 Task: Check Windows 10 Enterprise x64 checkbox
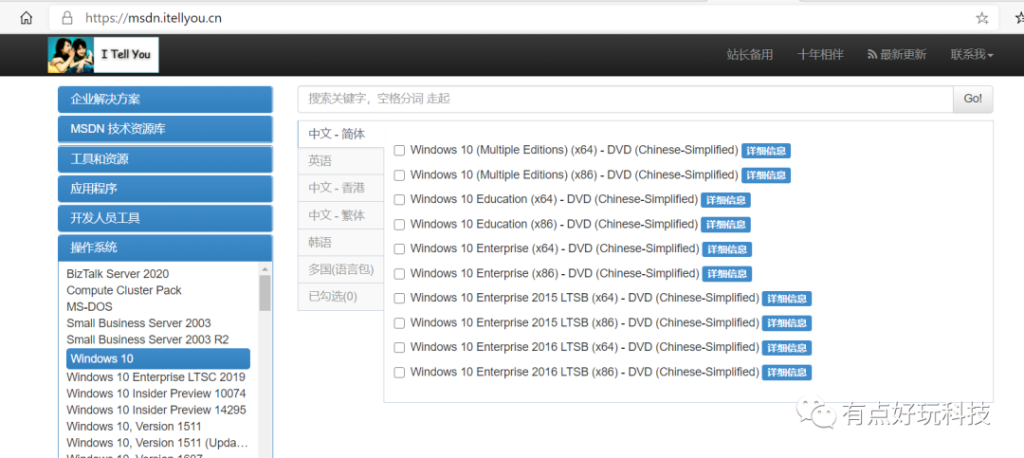pos(399,249)
